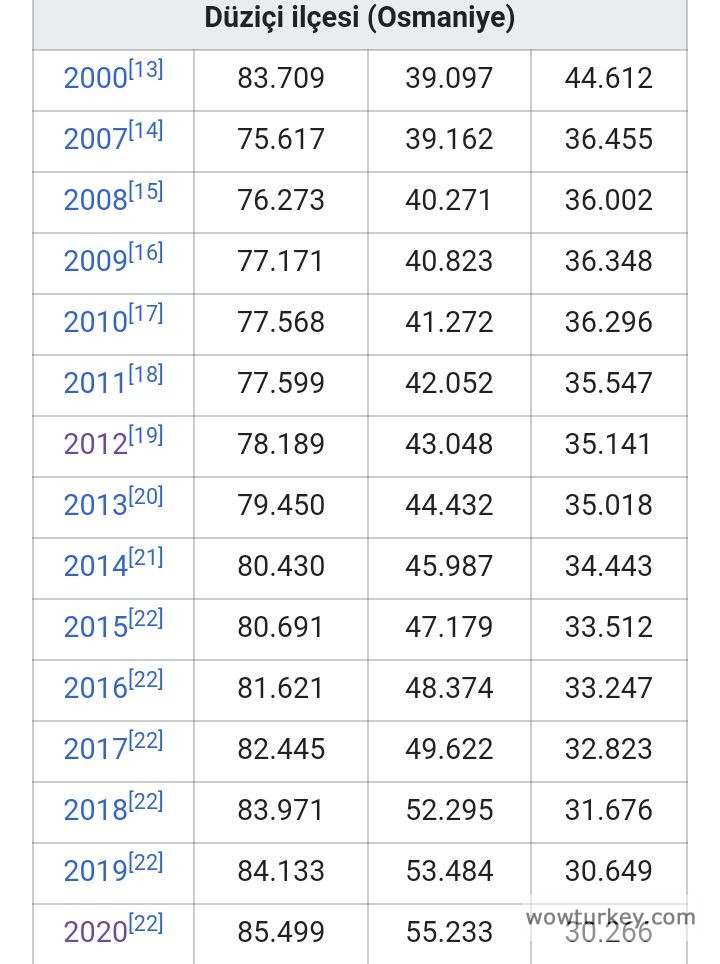
Task: Select the 2008 year link
Action: tap(95, 201)
